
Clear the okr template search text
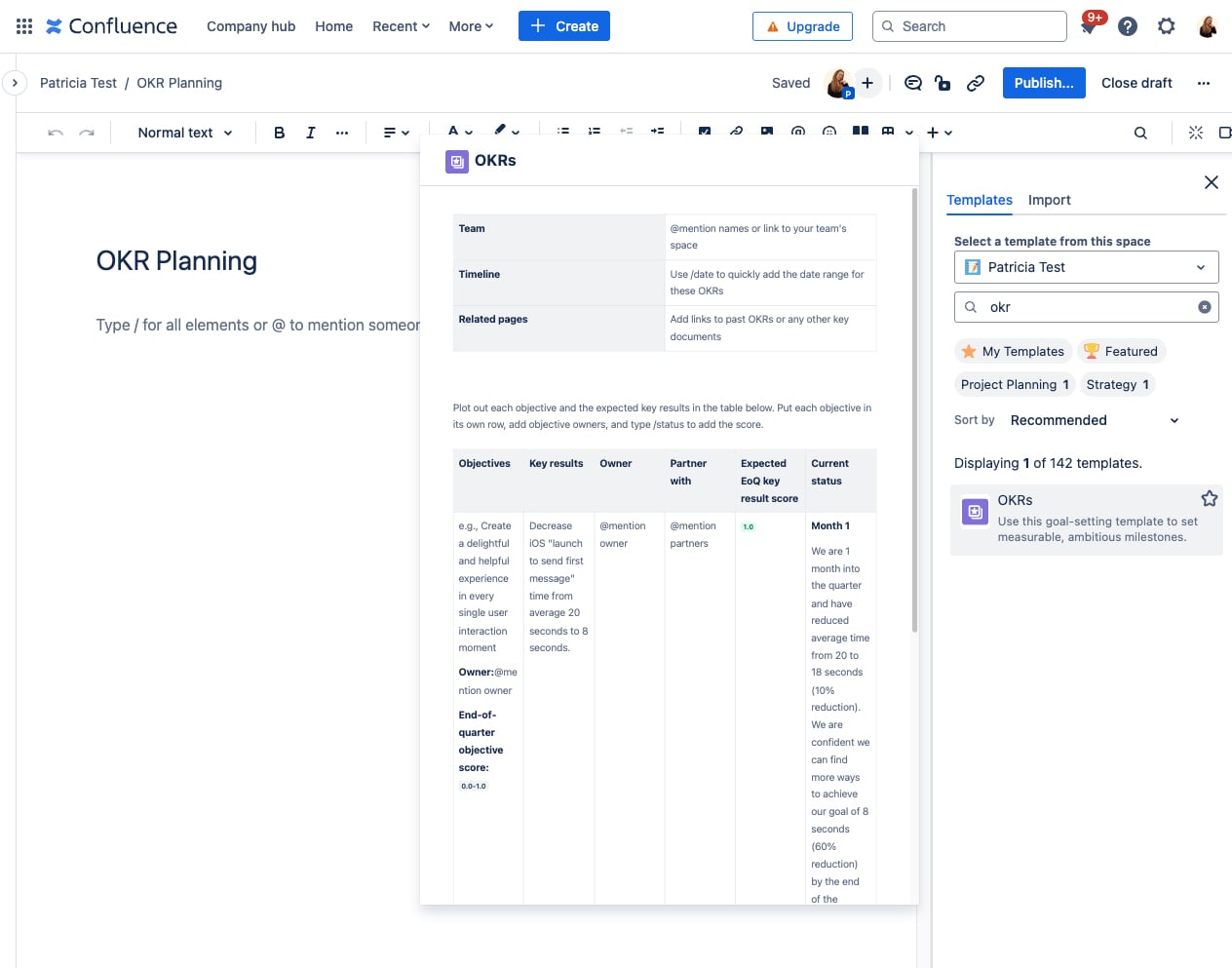[x=1205, y=307]
